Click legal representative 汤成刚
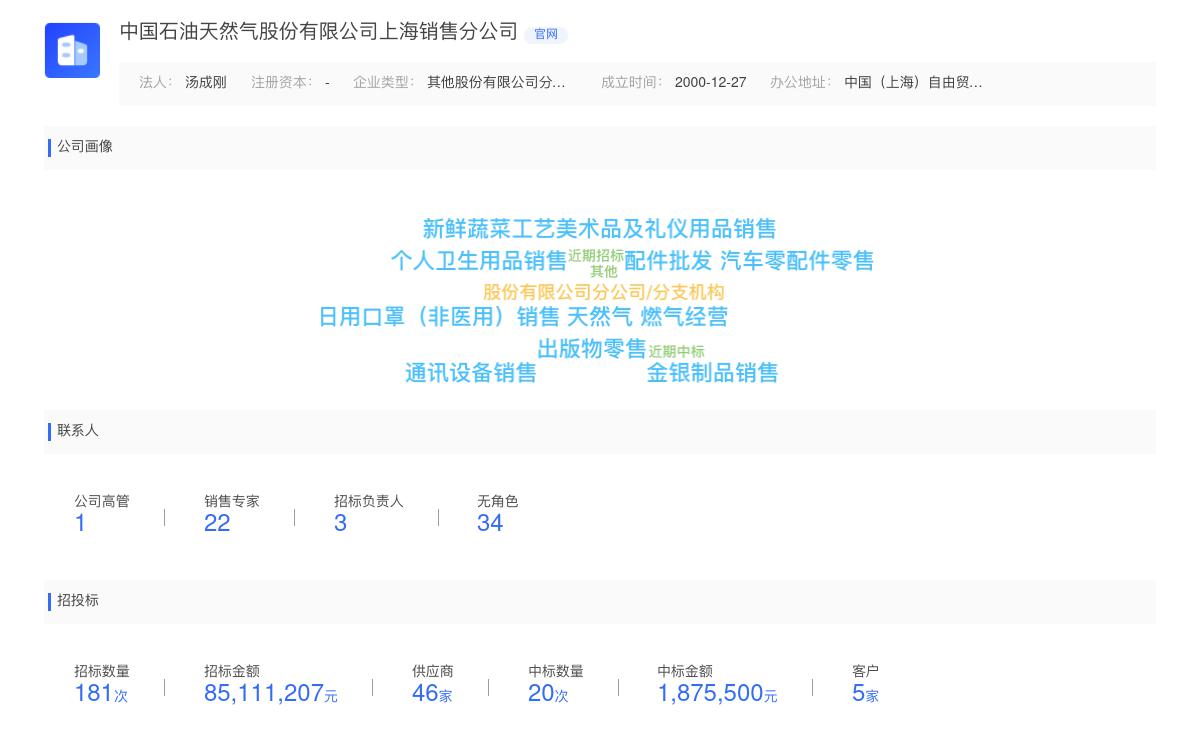1200x752 pixels. [x=205, y=82]
